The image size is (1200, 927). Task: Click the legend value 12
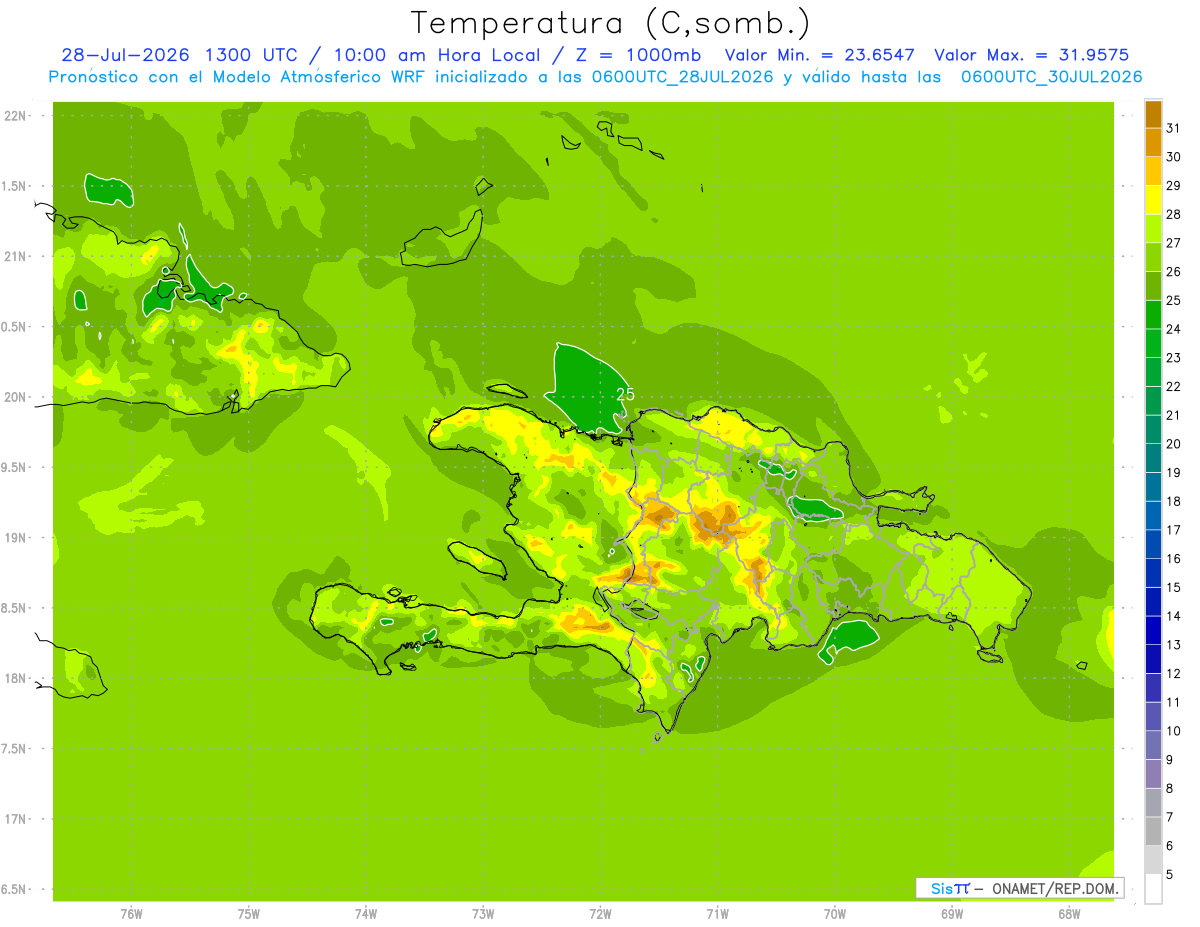click(1173, 673)
